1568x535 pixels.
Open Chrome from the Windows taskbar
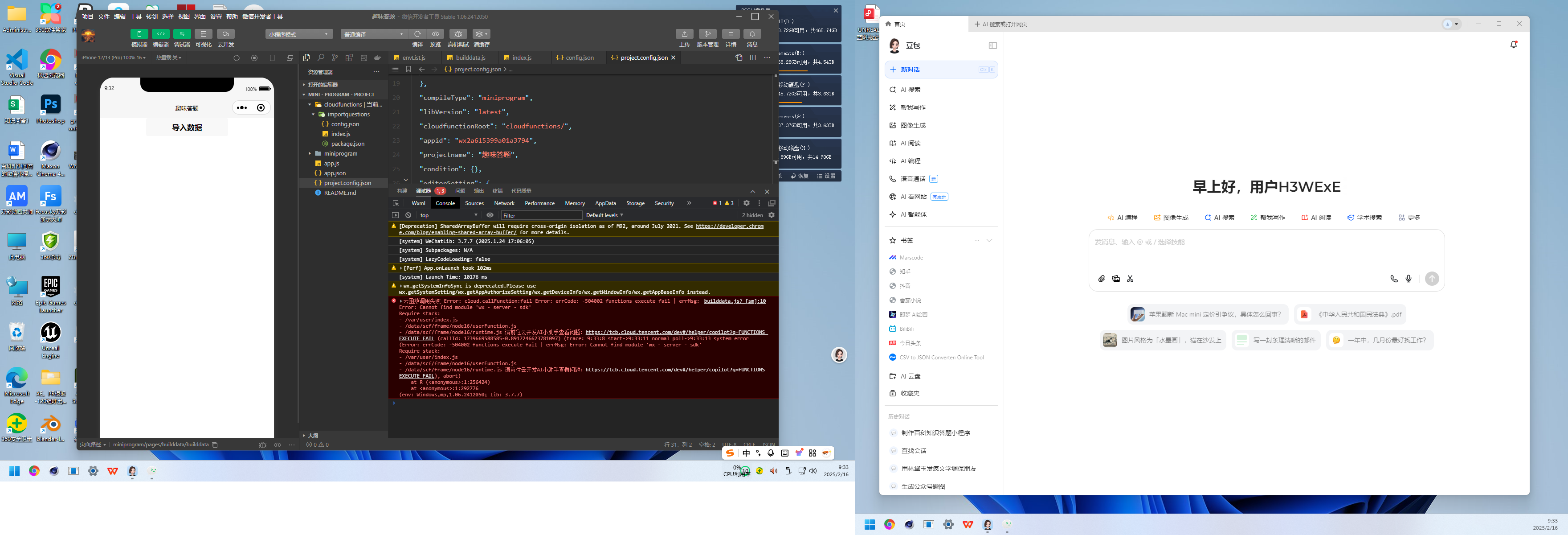pyautogui.click(x=34, y=471)
